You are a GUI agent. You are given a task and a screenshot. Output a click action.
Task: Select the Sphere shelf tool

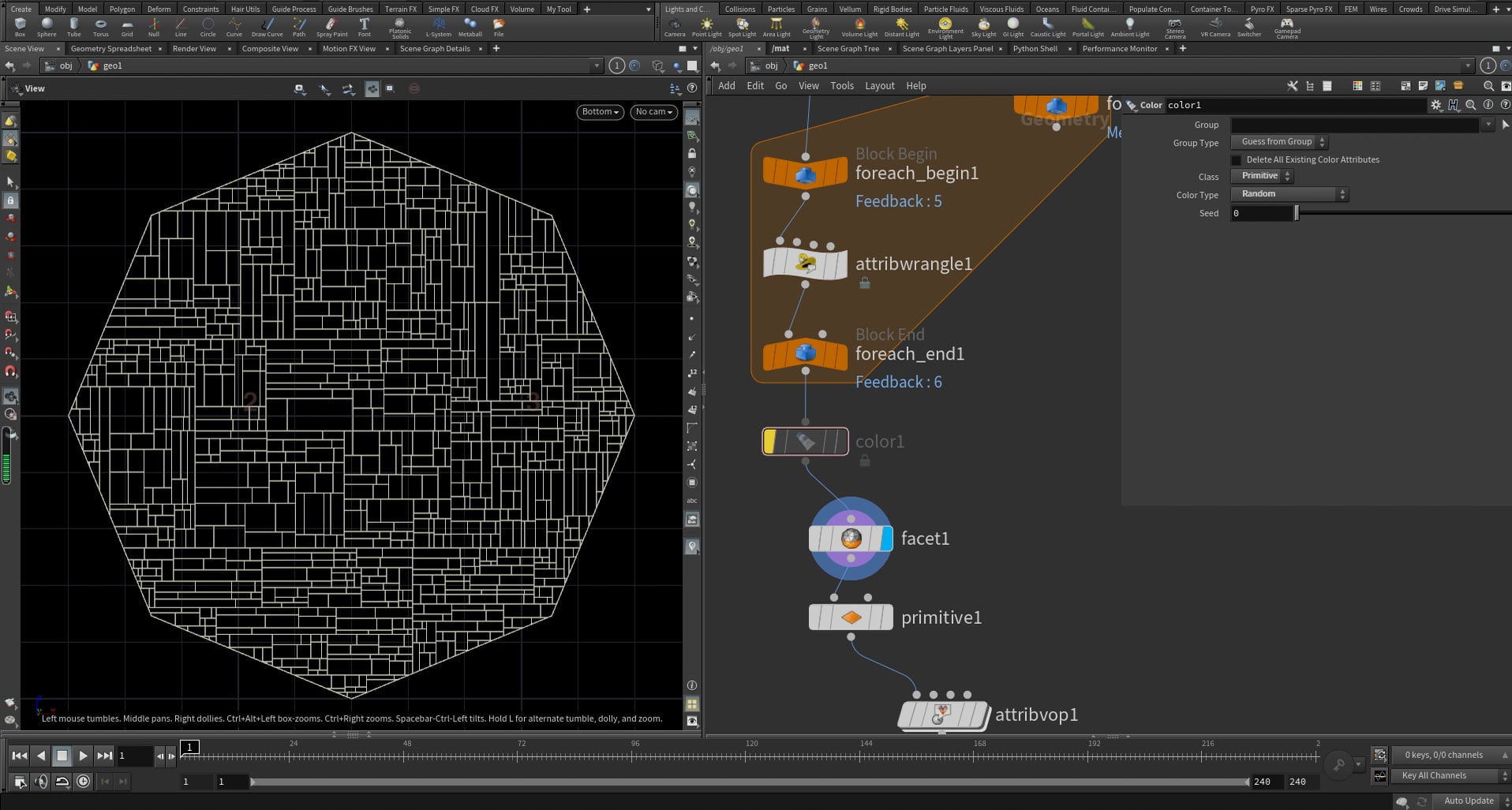47,28
